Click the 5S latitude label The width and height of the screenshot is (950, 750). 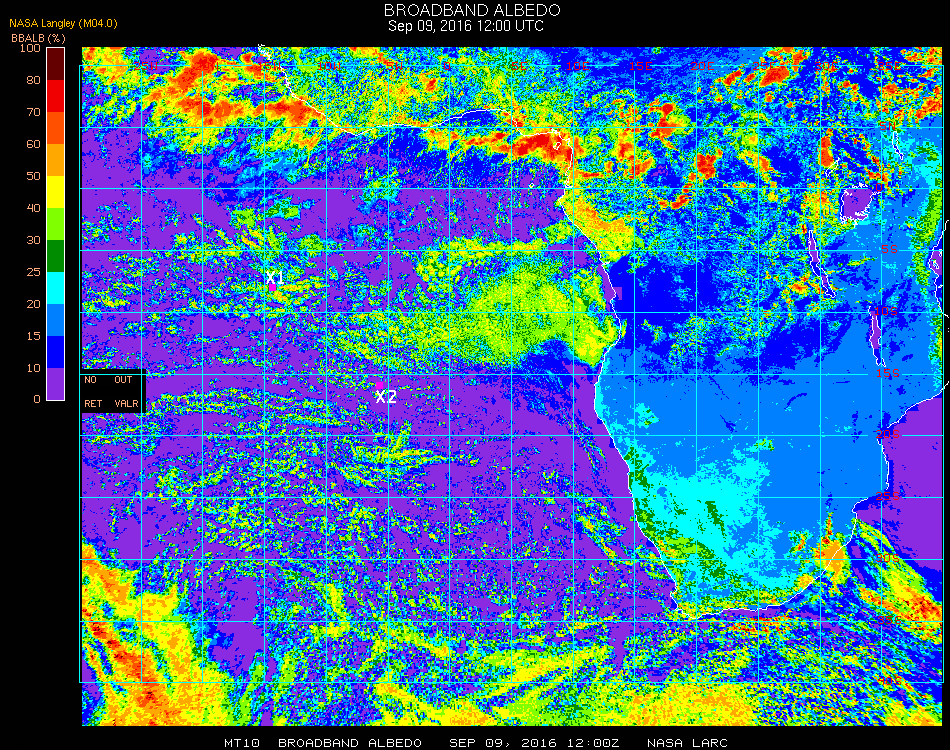[x=889, y=249]
